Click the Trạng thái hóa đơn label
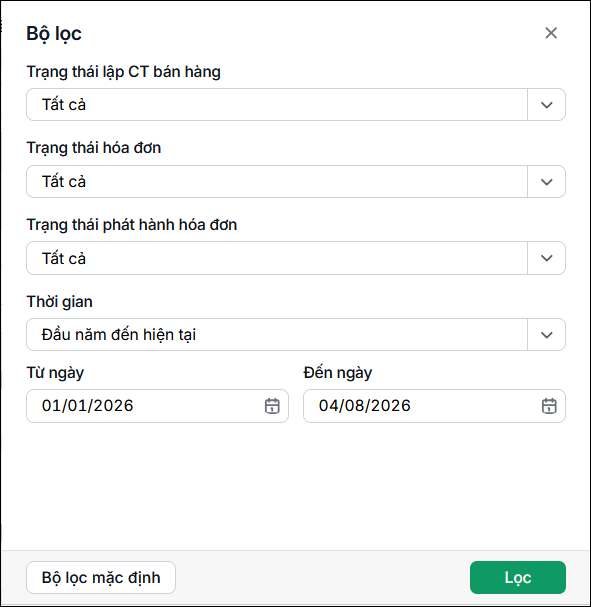Image resolution: width=591 pixels, height=607 pixels. pos(94,148)
